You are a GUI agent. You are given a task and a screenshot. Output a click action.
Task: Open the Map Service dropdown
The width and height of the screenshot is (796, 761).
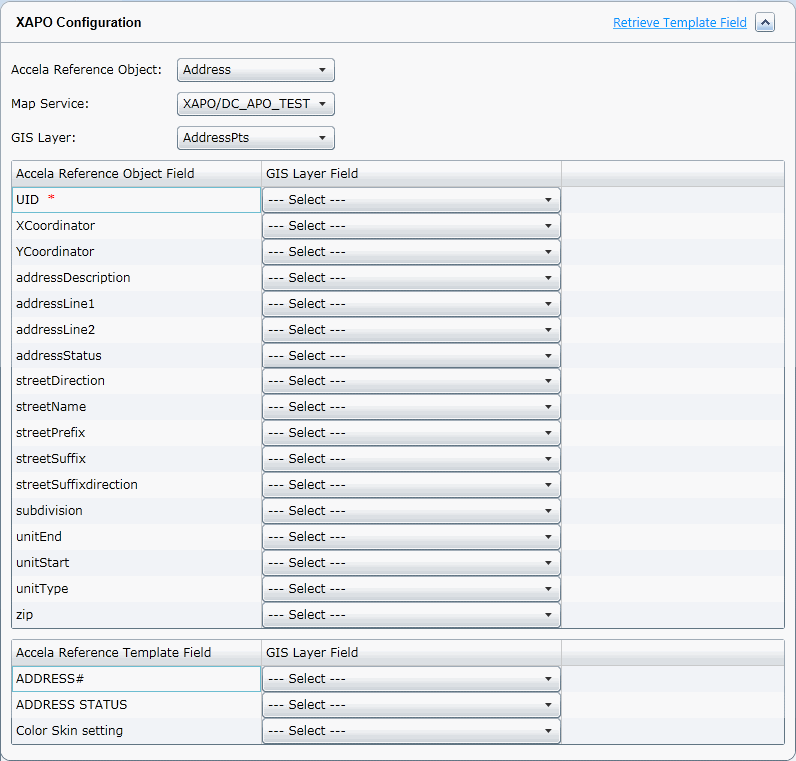click(256, 104)
